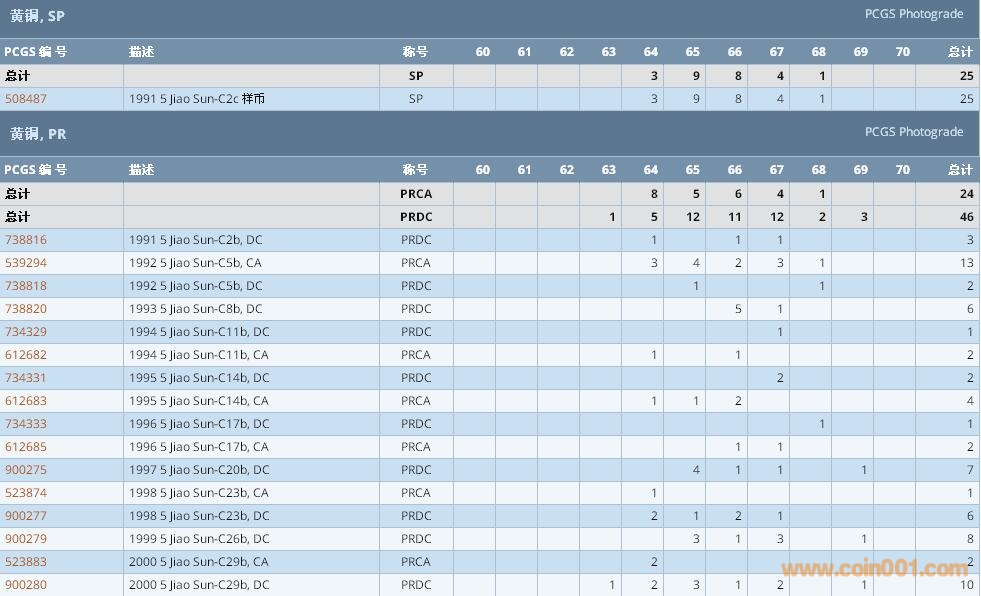The height and width of the screenshot is (596, 981).
Task: Open the 900277 entry link
Action: point(26,516)
